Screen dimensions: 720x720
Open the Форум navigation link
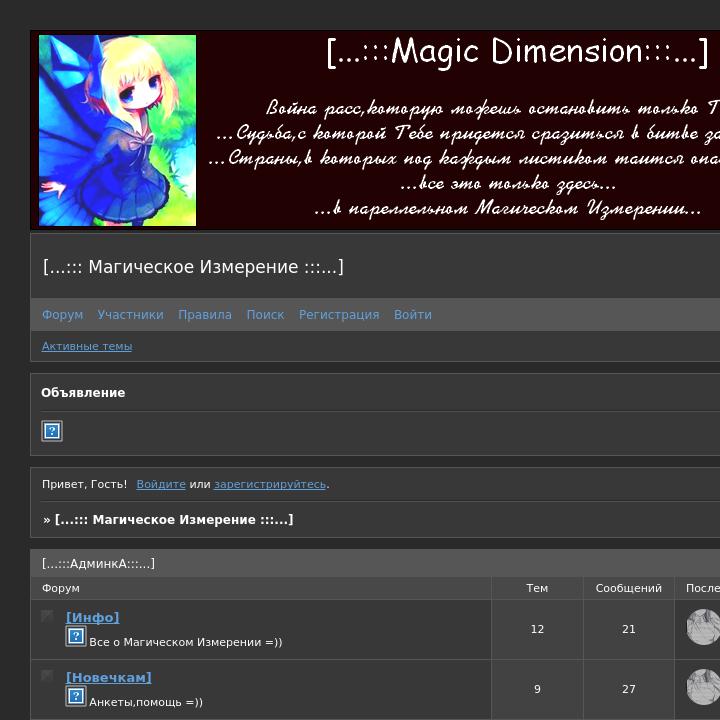coord(62,315)
